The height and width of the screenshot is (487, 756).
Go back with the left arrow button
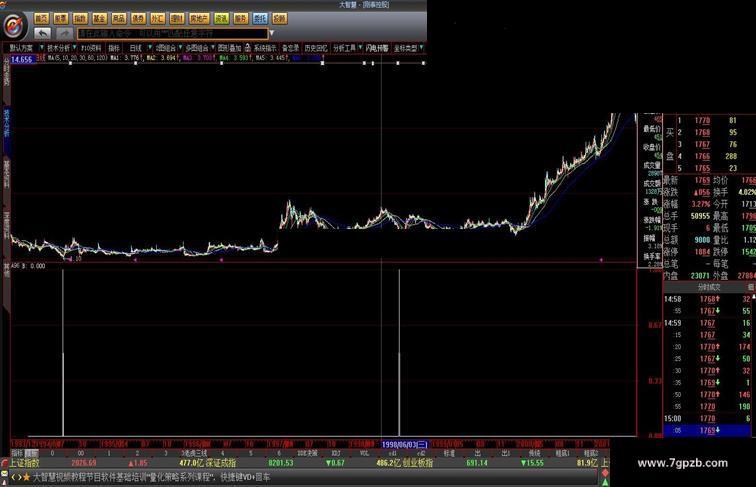point(43,33)
